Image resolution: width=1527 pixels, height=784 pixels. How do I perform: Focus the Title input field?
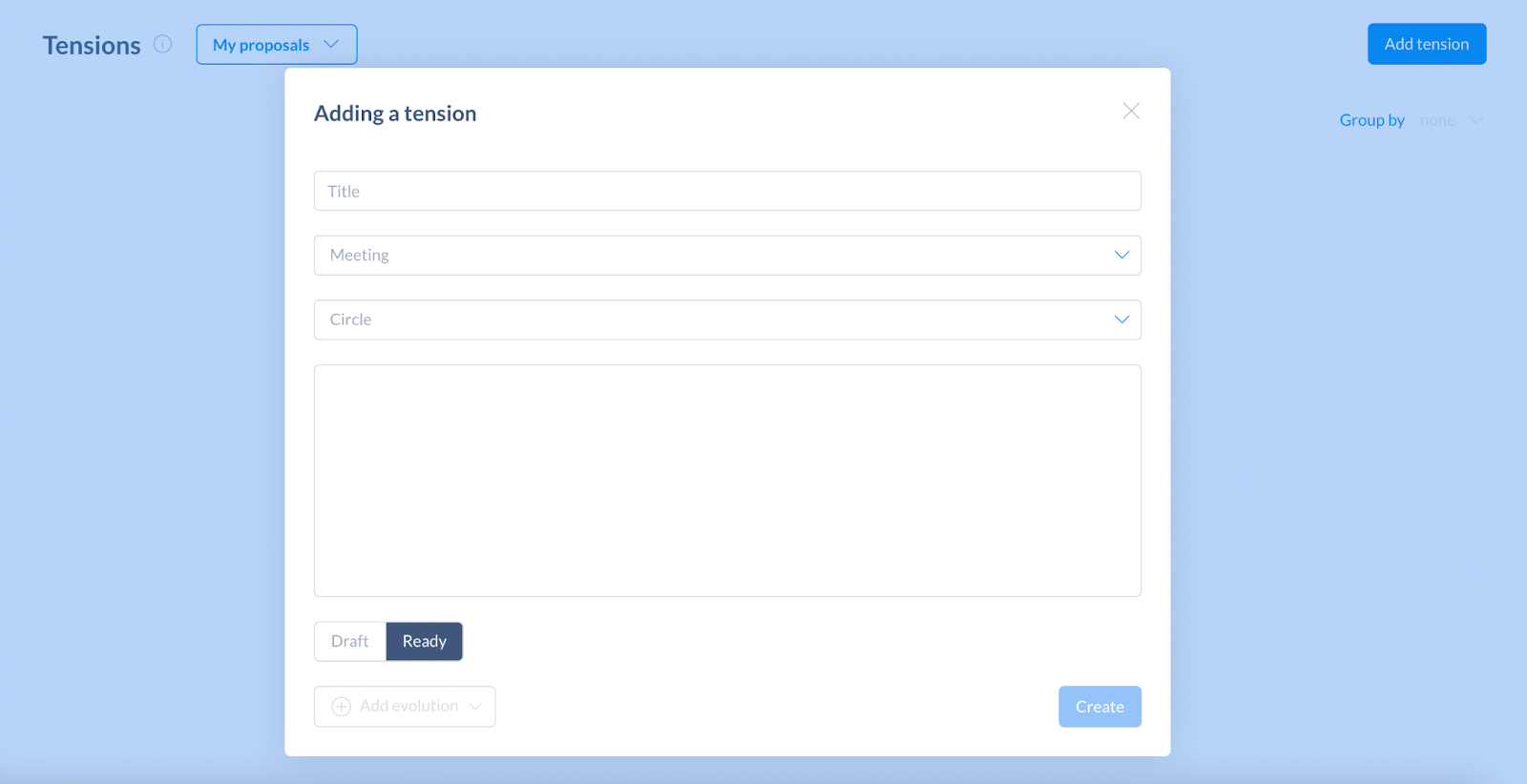tap(727, 191)
